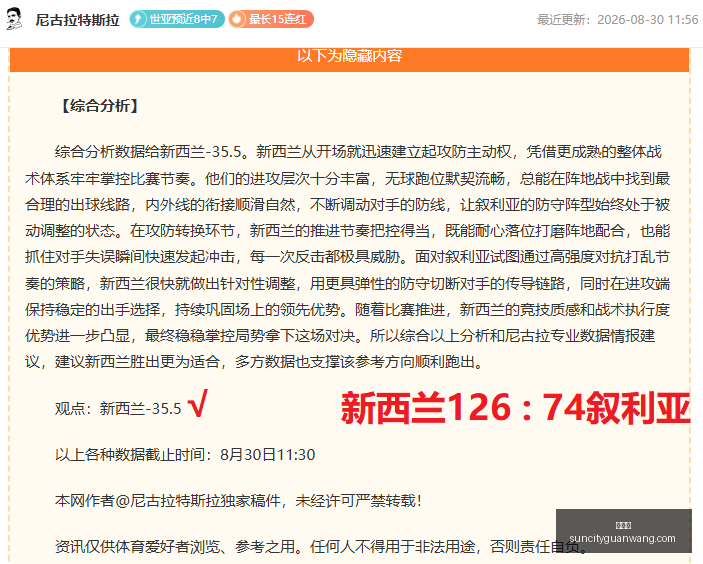Click the orange 以下为隐藏内容 banner

349,58
